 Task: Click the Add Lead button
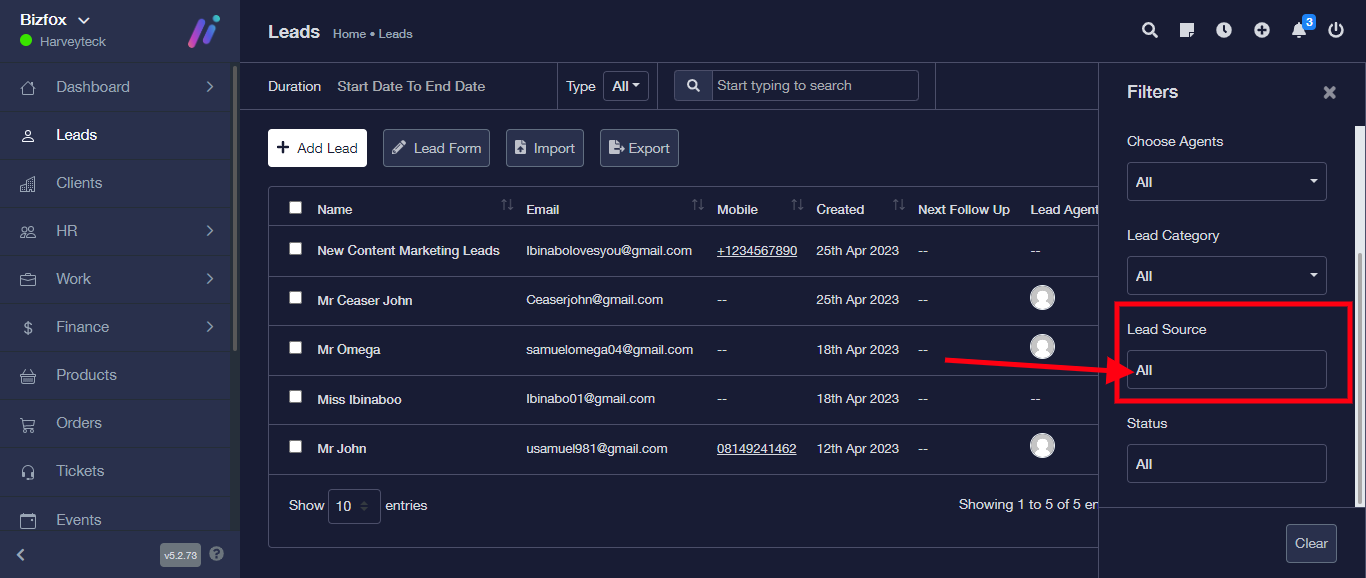point(317,148)
